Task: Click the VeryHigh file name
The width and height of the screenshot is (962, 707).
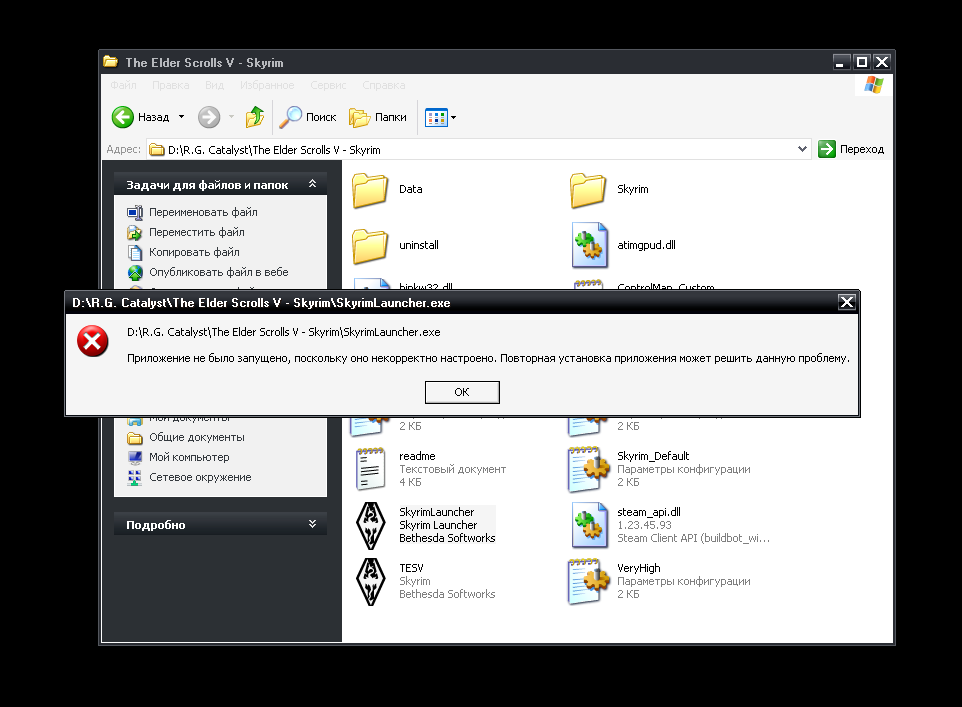Action: pyautogui.click(x=639, y=568)
